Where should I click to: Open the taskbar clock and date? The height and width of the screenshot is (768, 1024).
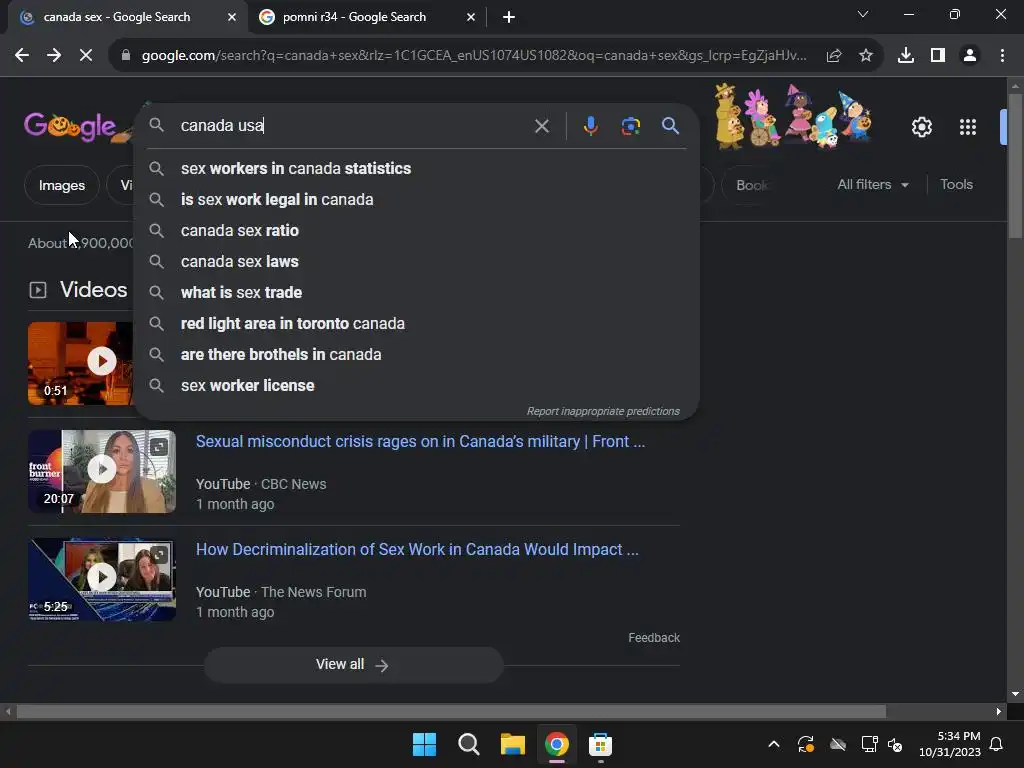(x=950, y=744)
